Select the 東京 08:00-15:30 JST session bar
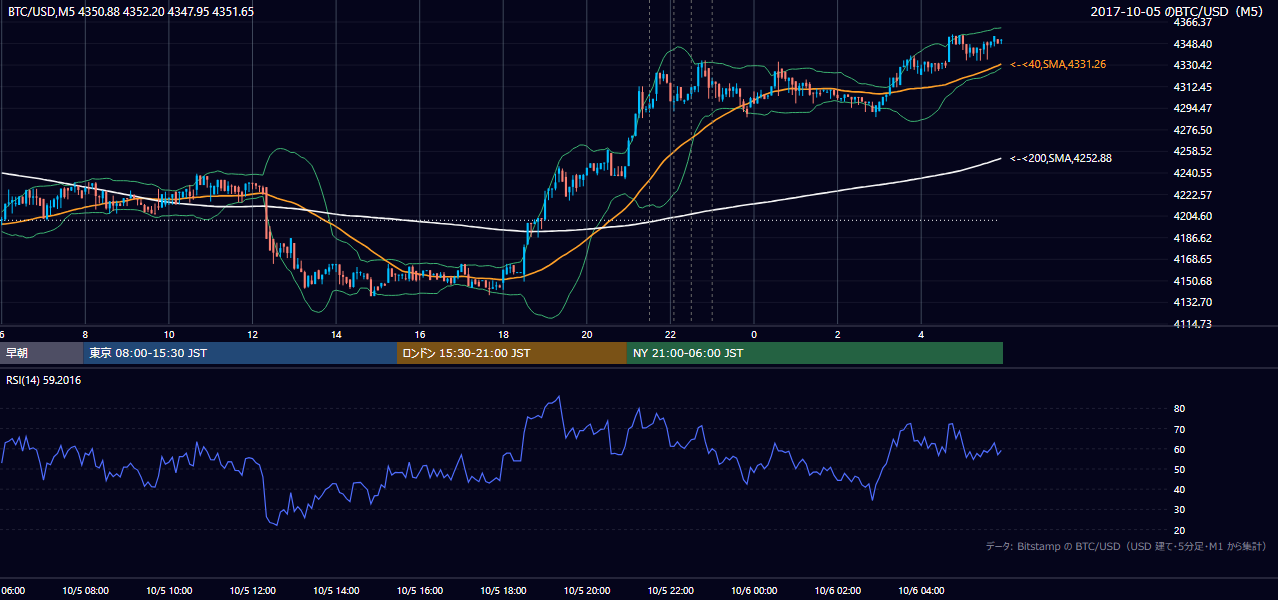 pyautogui.click(x=241, y=353)
